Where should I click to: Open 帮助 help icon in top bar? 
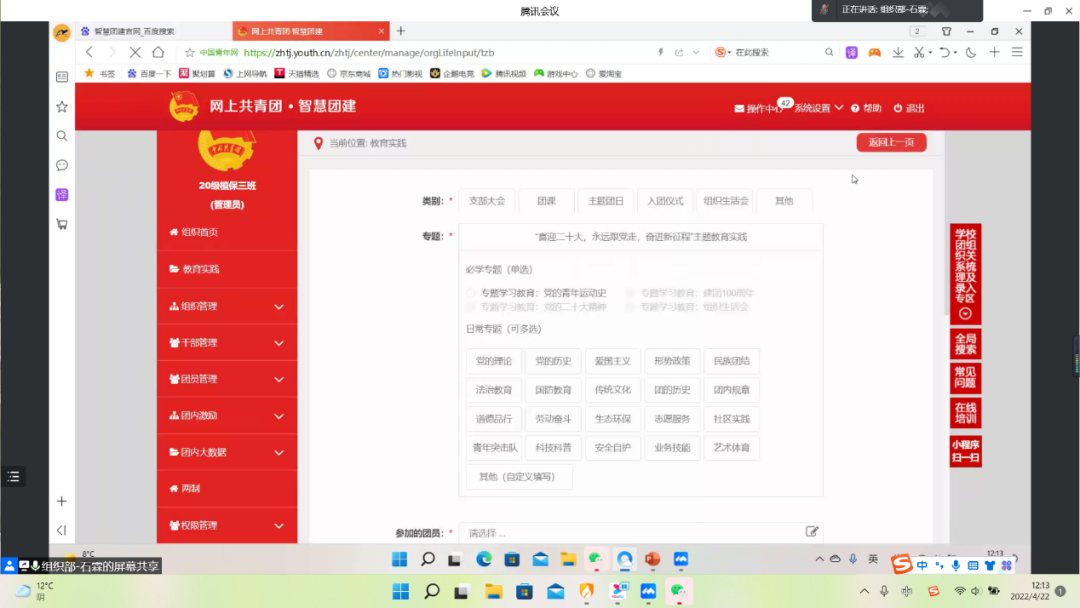857,108
